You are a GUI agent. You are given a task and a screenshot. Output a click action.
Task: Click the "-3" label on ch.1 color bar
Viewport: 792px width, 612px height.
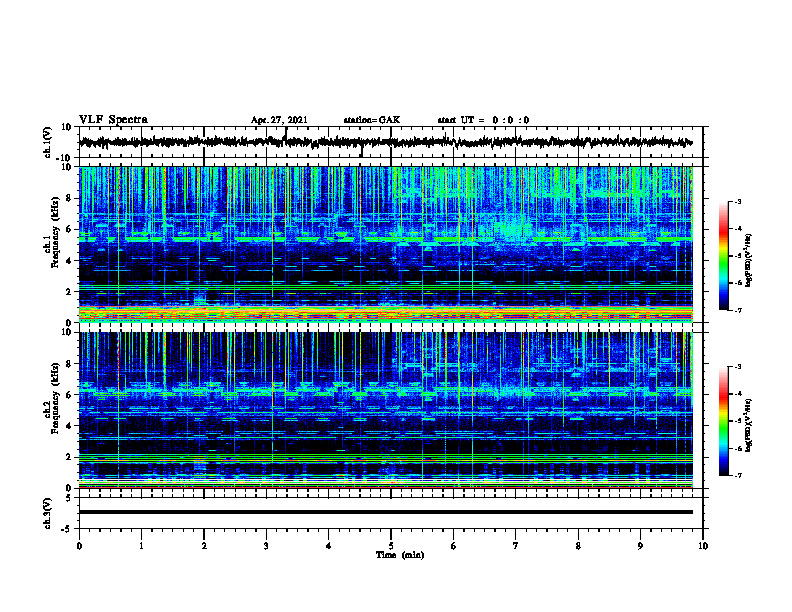pyautogui.click(x=738, y=201)
